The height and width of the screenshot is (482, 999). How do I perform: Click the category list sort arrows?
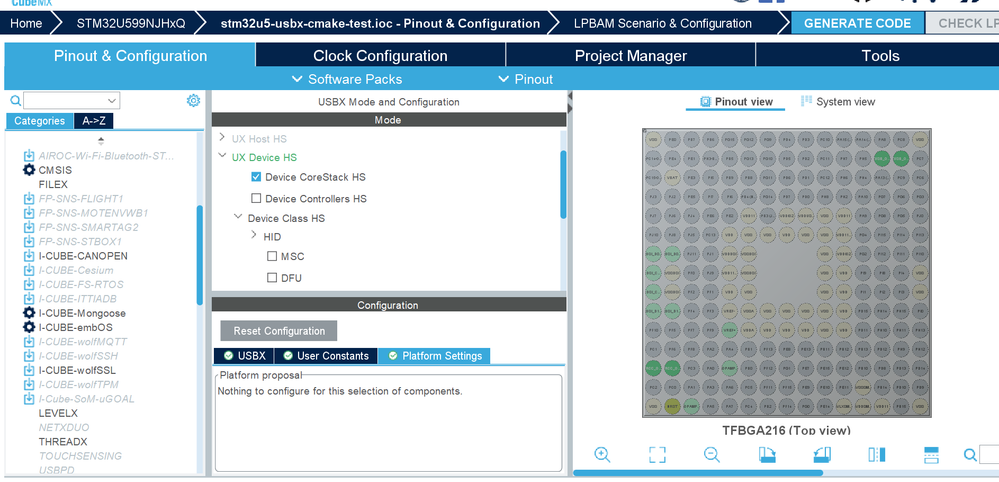101,141
